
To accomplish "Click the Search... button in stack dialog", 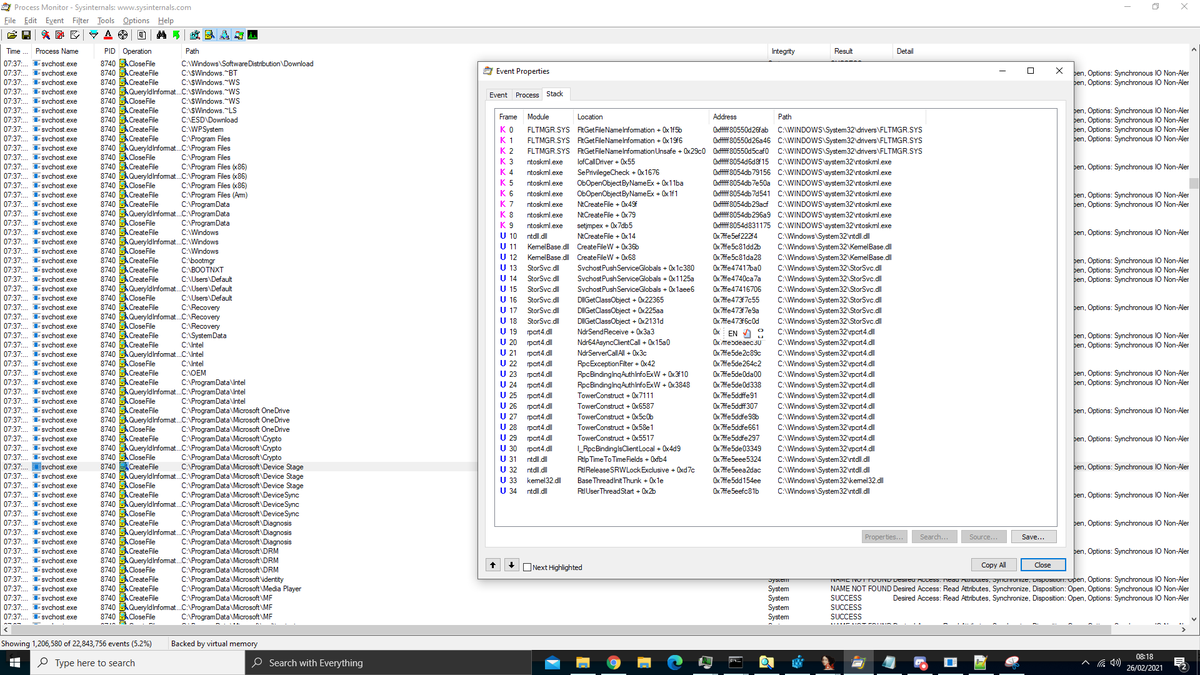I will (934, 537).
